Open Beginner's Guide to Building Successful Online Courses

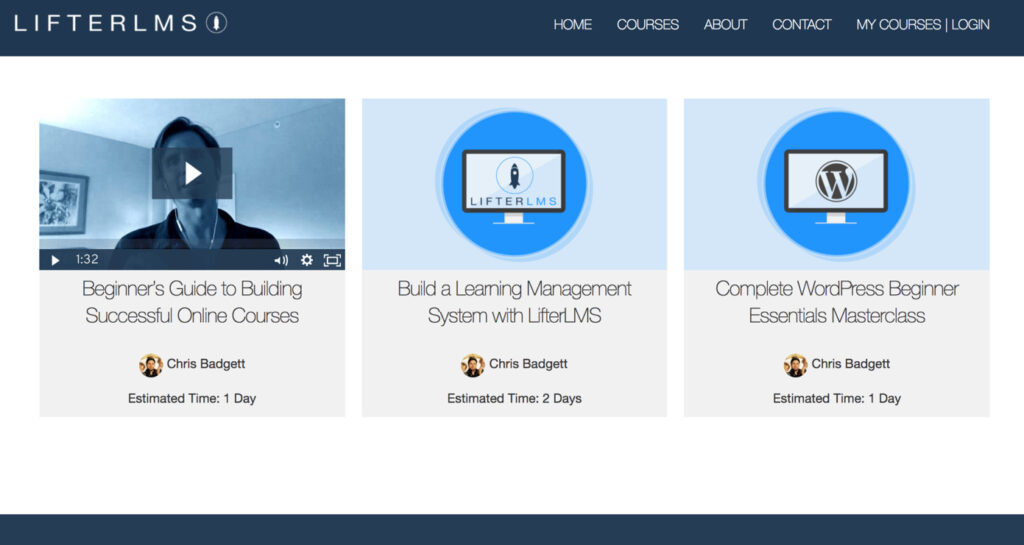click(x=192, y=302)
